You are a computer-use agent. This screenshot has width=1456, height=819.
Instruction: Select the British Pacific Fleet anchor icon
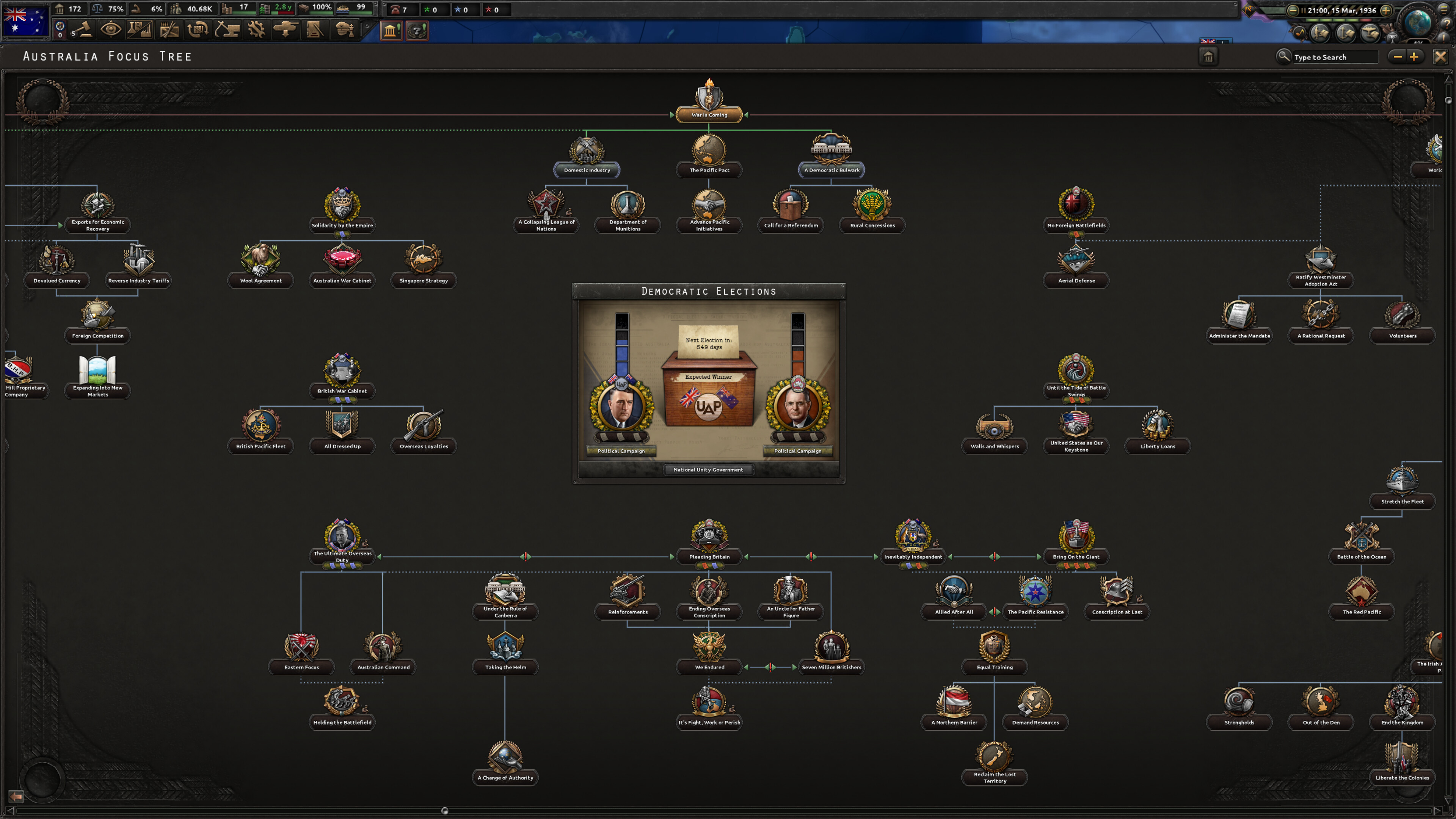pos(260,425)
